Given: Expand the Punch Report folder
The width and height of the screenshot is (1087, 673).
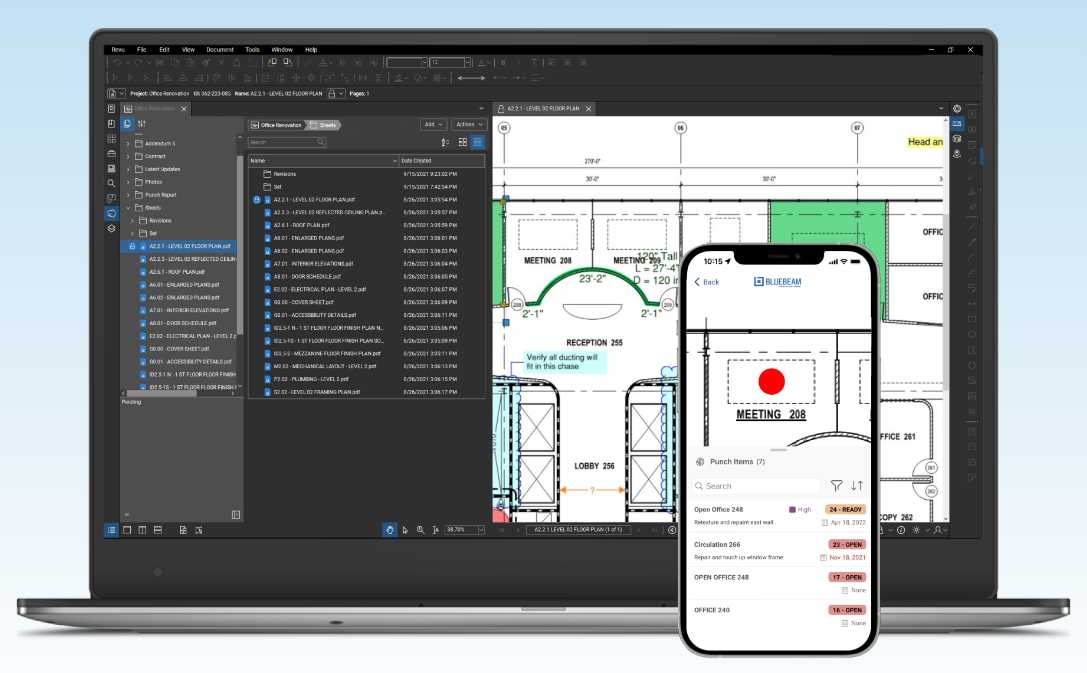Looking at the screenshot, I should coord(128,195).
